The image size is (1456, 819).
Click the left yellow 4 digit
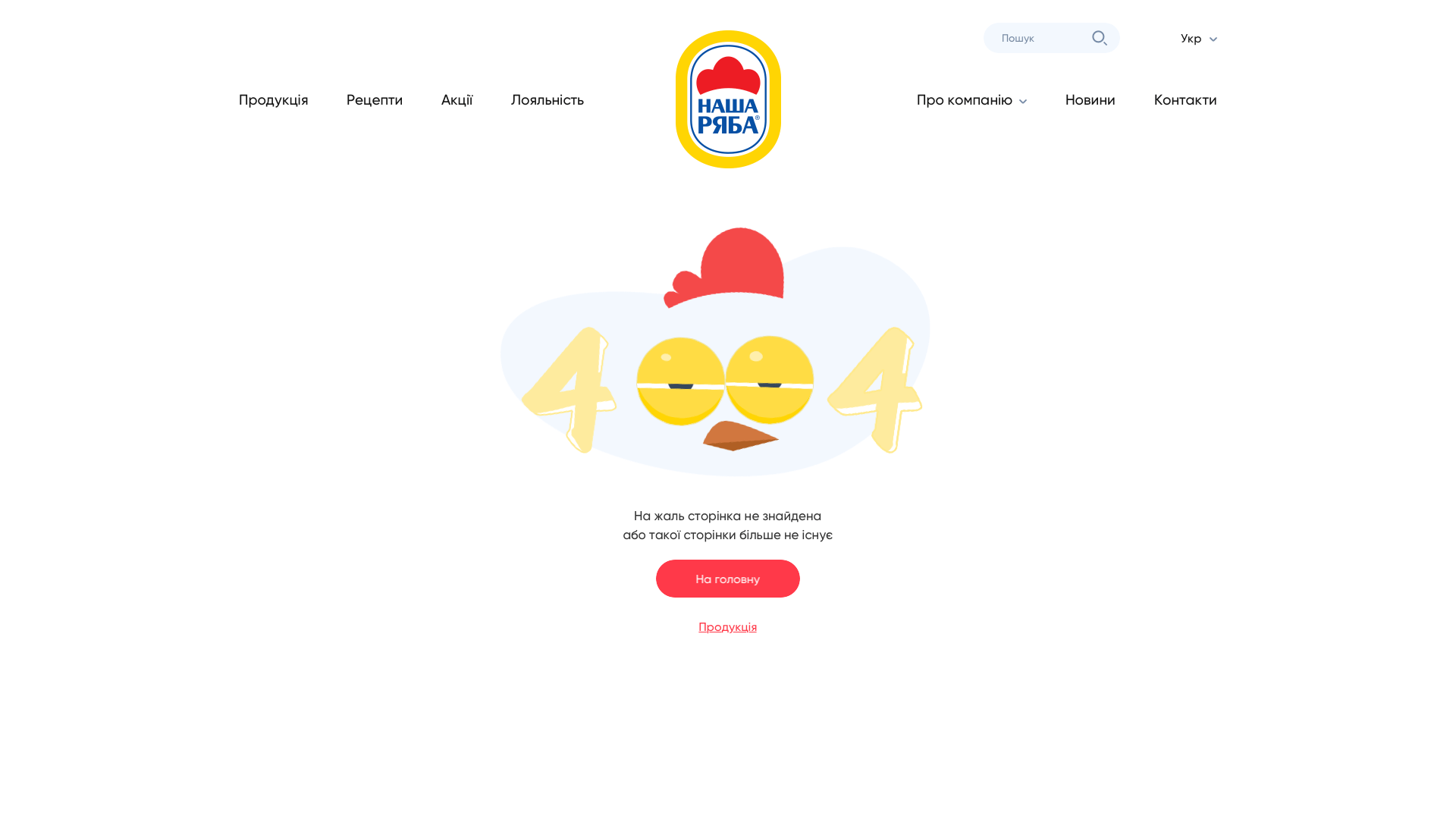tap(570, 390)
